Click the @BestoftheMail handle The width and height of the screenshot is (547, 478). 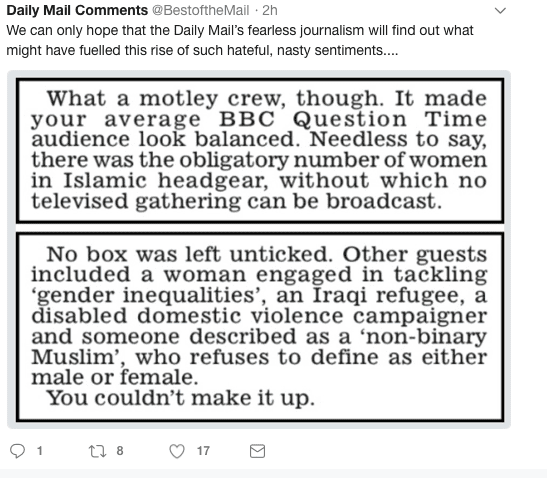(x=200, y=10)
